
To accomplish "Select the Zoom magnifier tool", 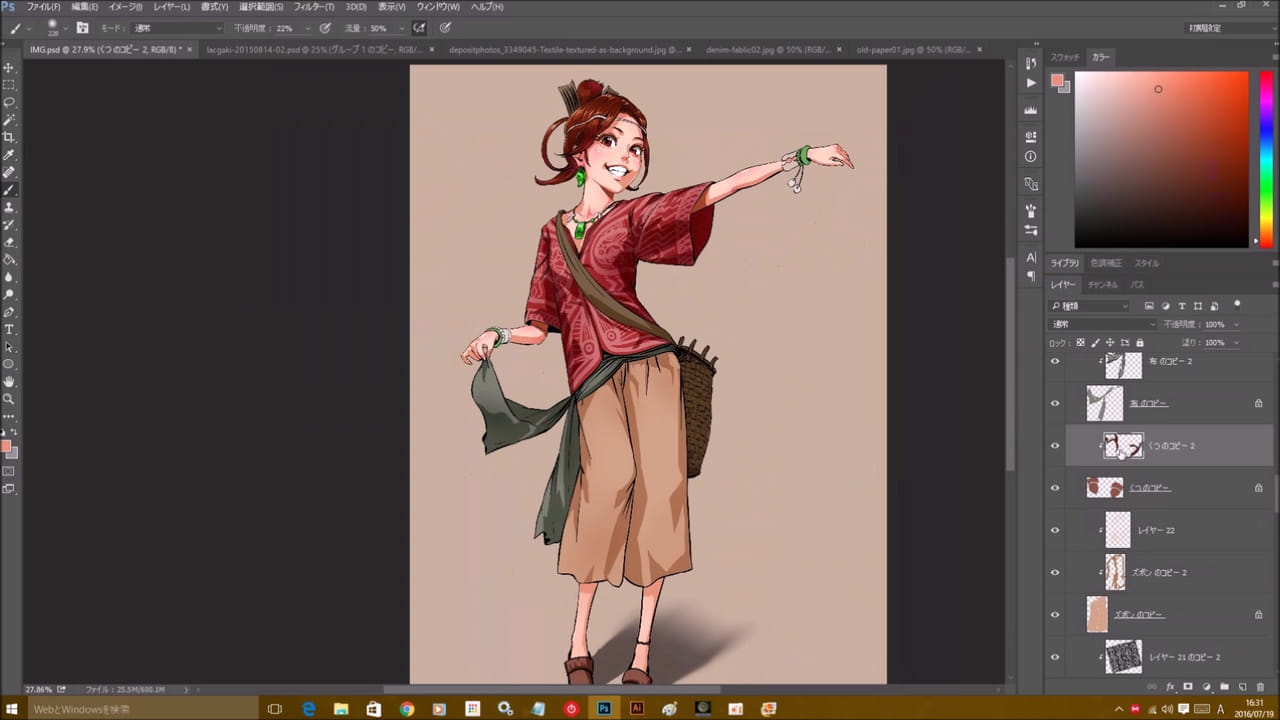I will click(x=9, y=398).
